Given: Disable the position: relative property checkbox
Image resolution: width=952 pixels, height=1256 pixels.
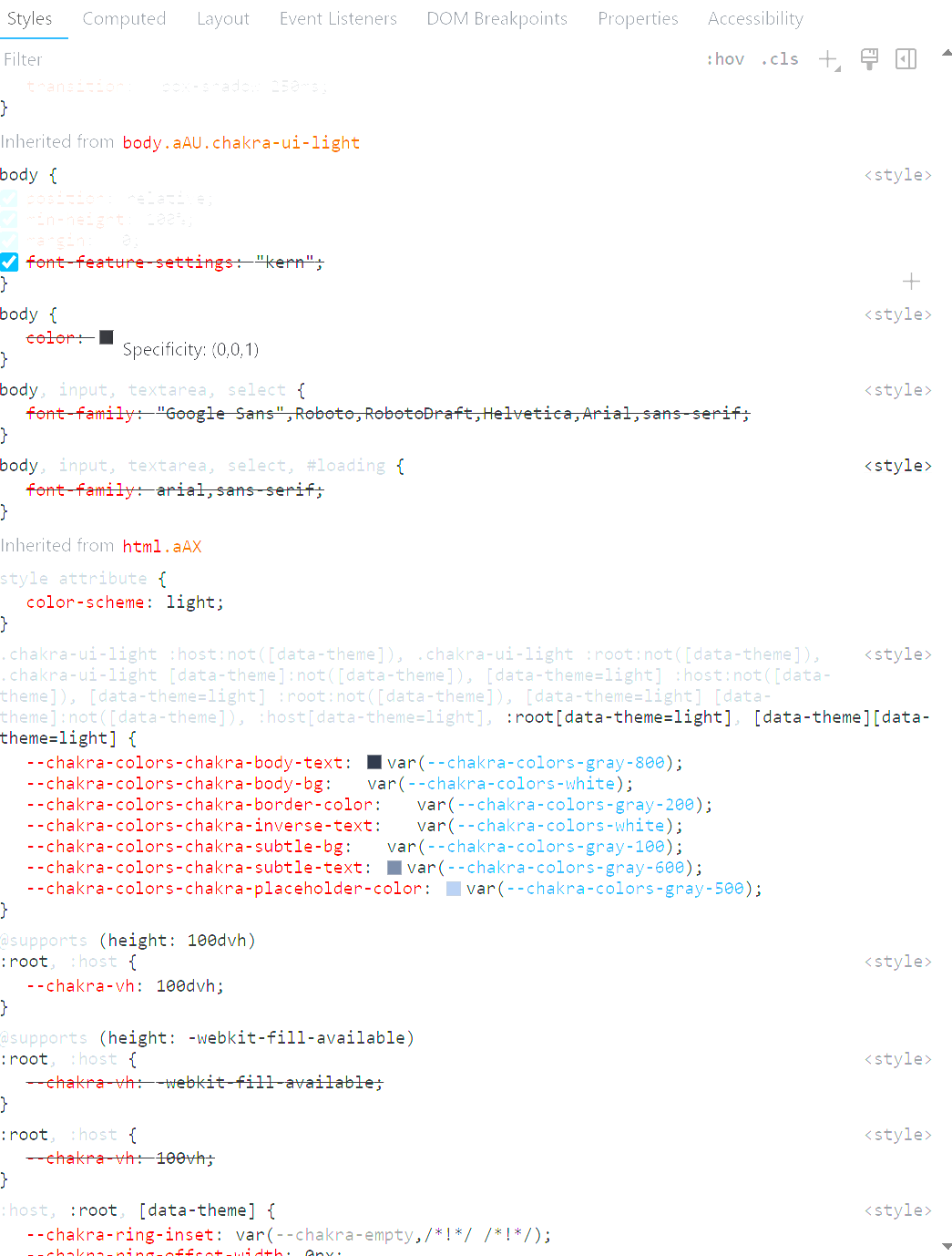Looking at the screenshot, I should tap(9, 198).
